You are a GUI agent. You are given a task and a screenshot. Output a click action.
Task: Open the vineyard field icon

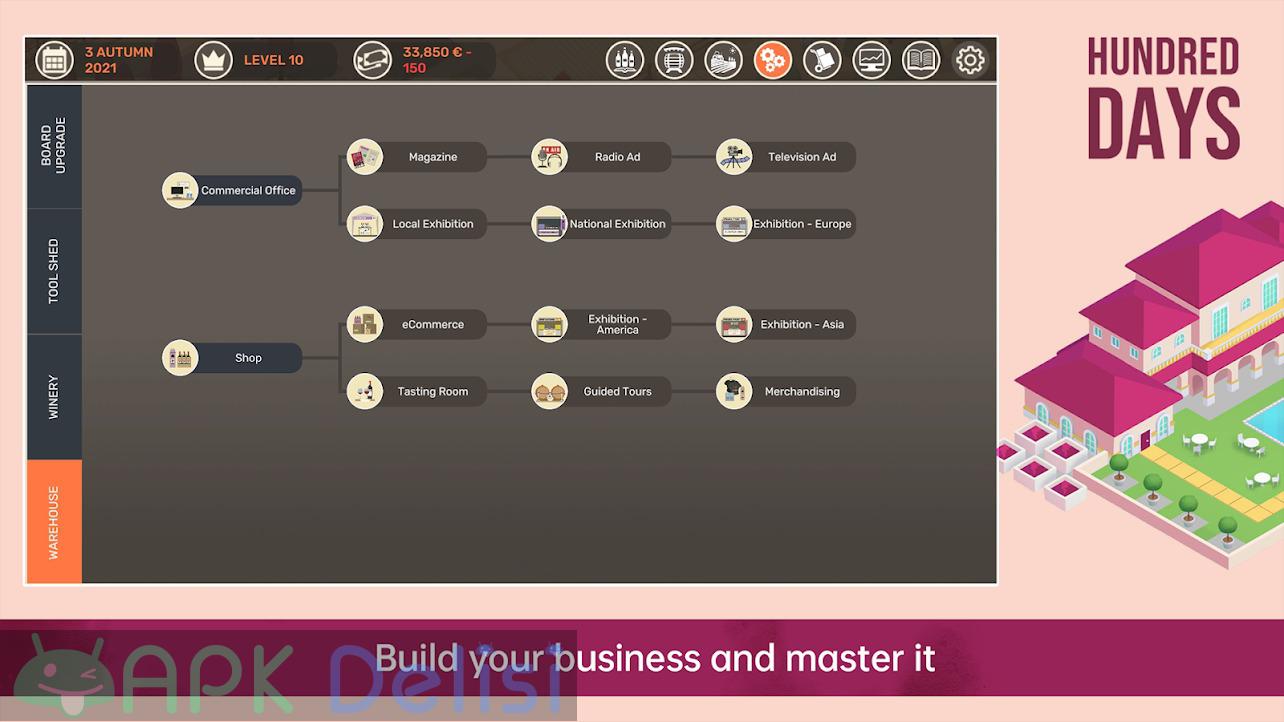click(723, 60)
